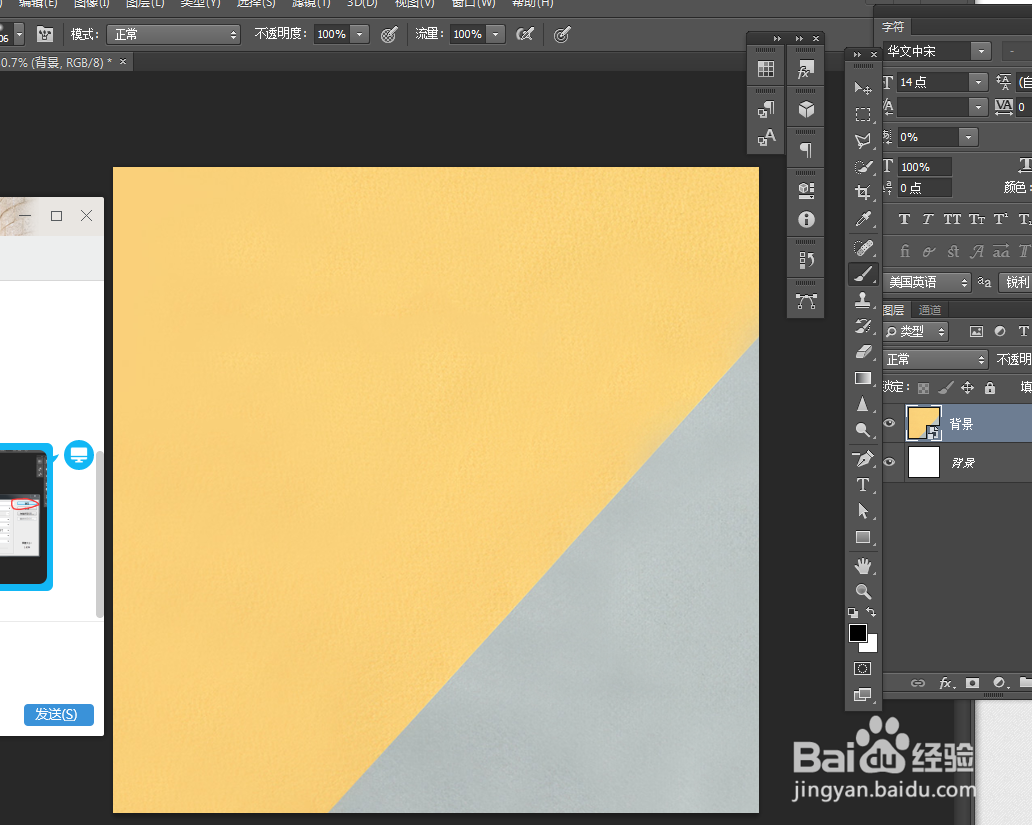Select the Brush tool in toolbox
Screen dimensions: 1032x825
(x=863, y=274)
